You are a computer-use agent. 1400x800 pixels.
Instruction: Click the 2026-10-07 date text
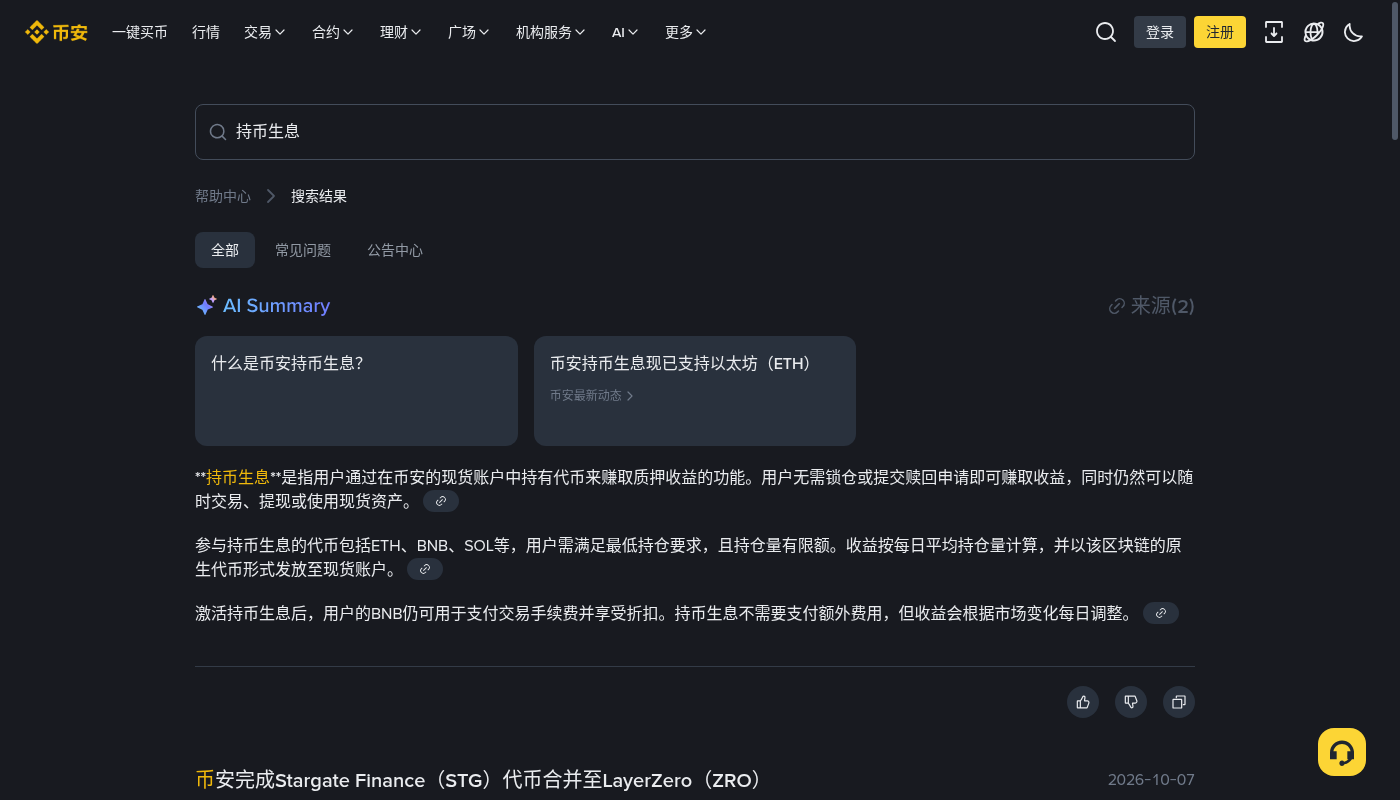(1151, 780)
